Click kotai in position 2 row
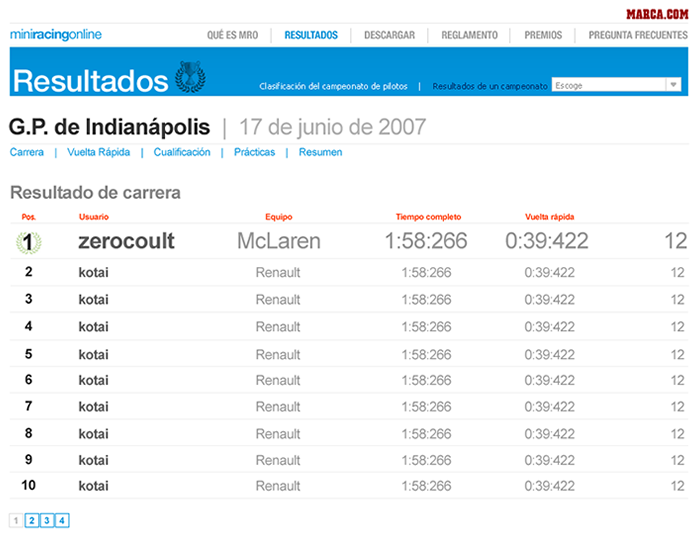Screen dimensions: 700x543 pos(94,272)
